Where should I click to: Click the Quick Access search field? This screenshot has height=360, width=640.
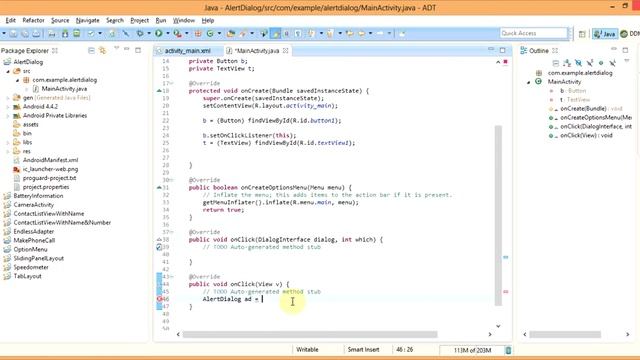coord(533,33)
